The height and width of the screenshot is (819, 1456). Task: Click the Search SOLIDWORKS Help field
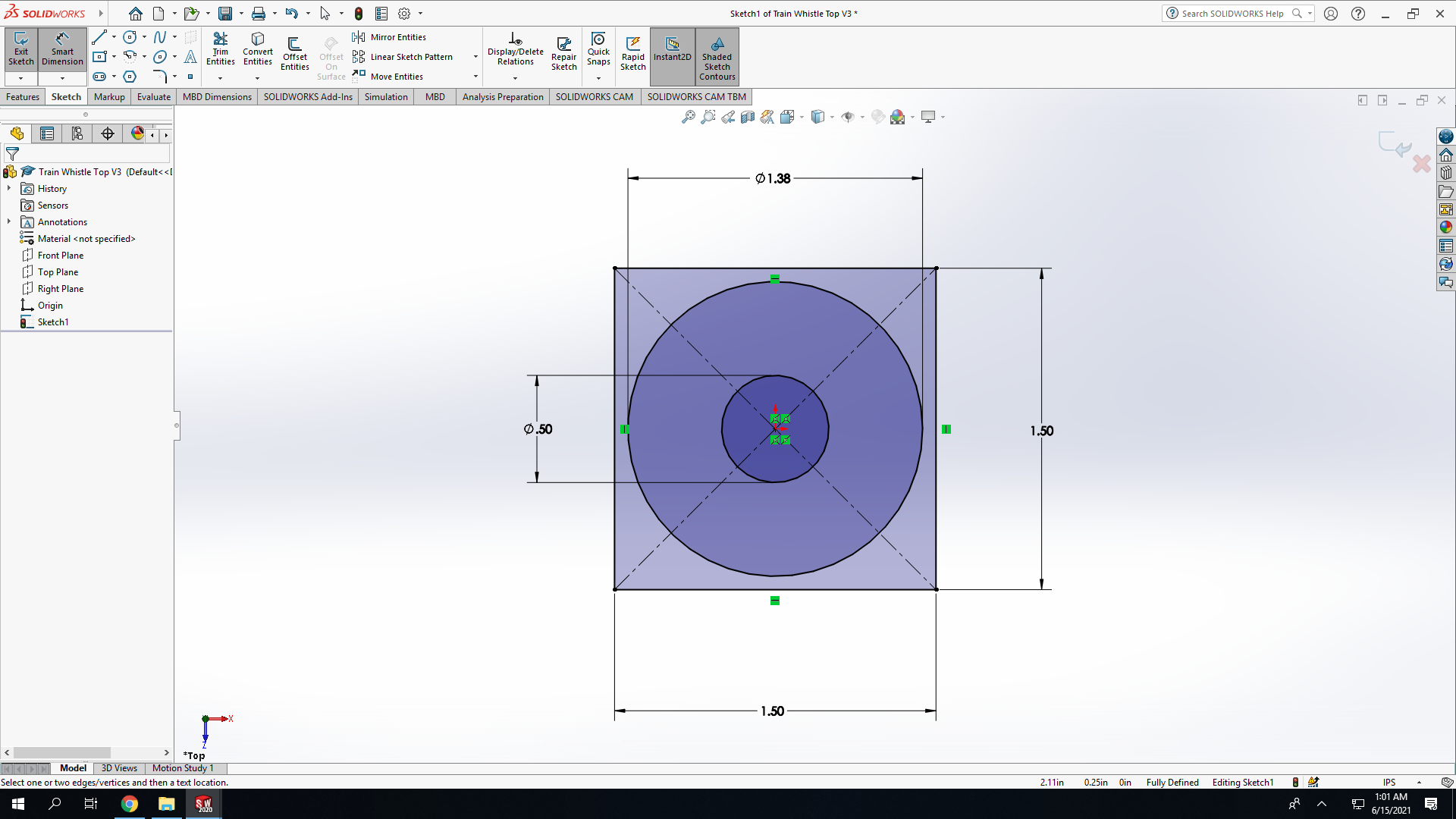(x=1232, y=14)
